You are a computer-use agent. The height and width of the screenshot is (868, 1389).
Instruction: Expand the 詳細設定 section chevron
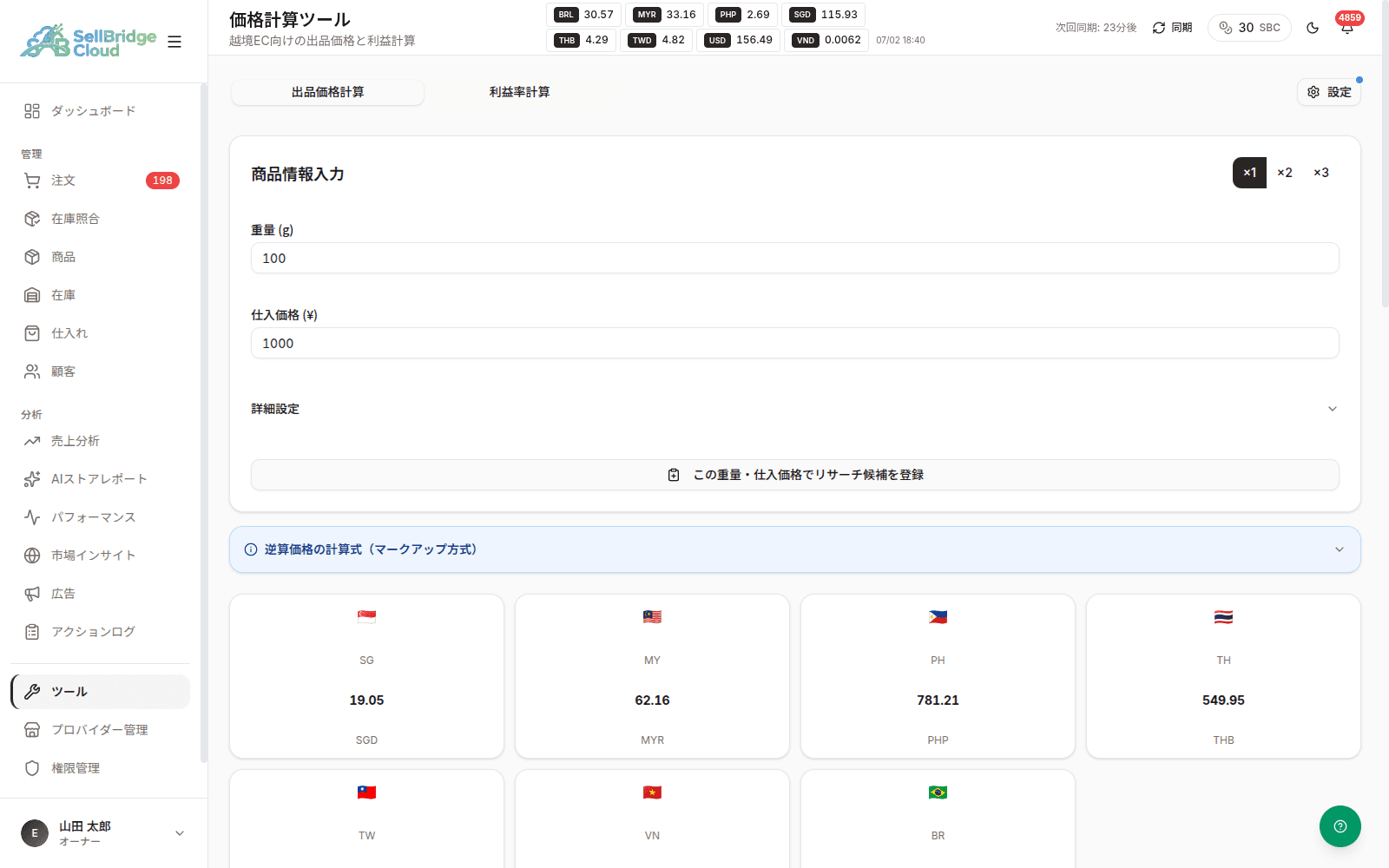[x=1333, y=409]
